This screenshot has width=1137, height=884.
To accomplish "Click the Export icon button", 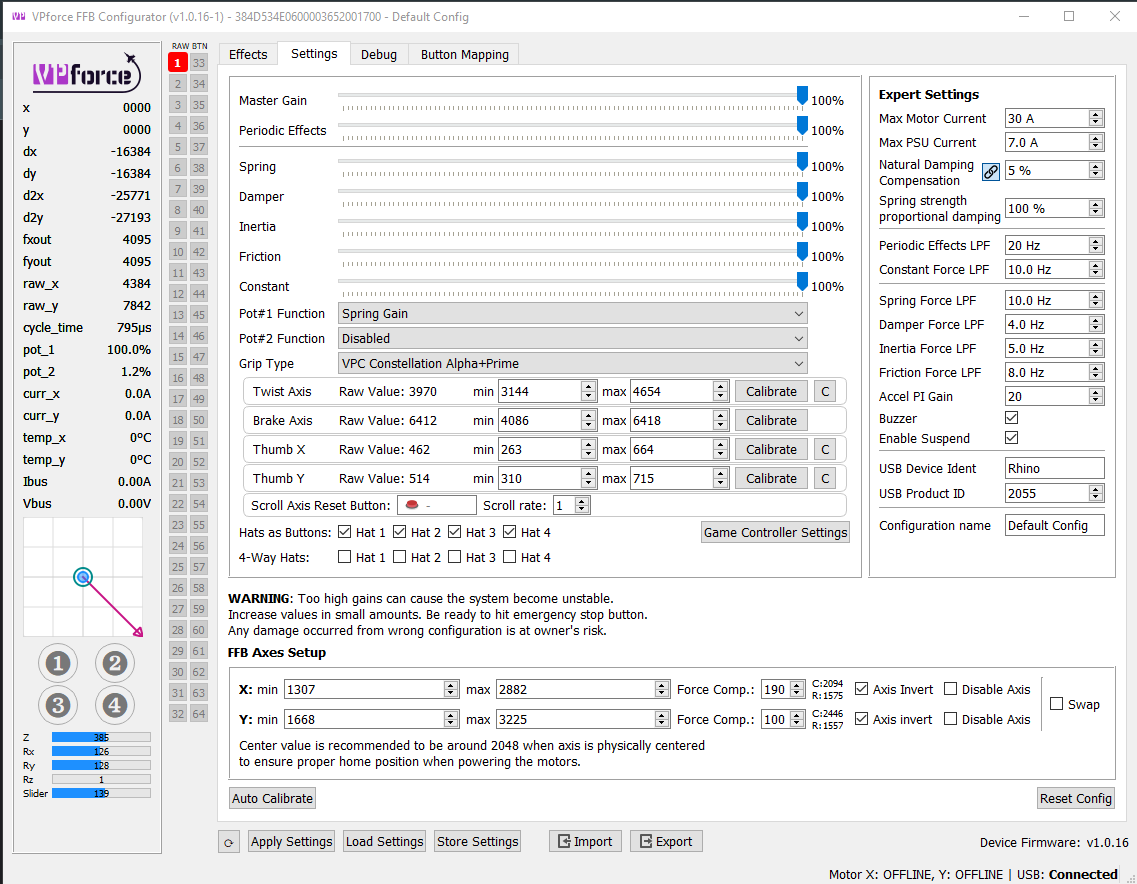I will [666, 841].
